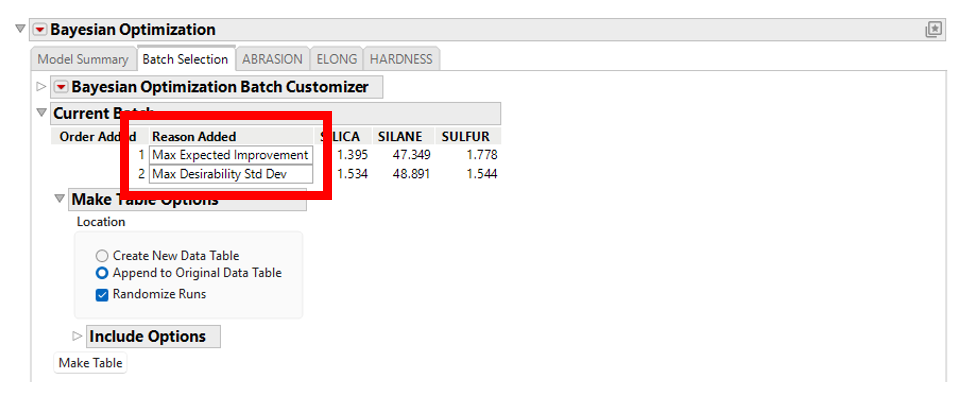Screen dimensions: 962x406
Task: Click the SULFUR value 1.778
Action: coord(482,155)
